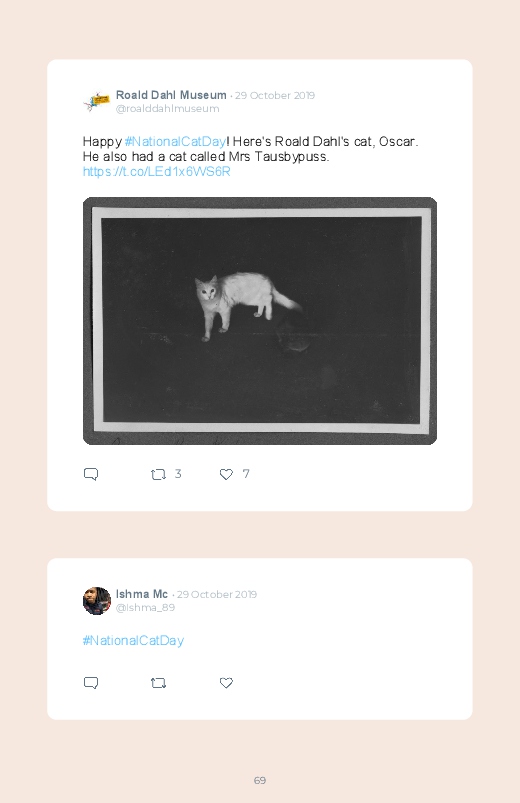Open Roald Dahl Museum profile avatar
This screenshot has height=803, width=520.
click(x=97, y=101)
